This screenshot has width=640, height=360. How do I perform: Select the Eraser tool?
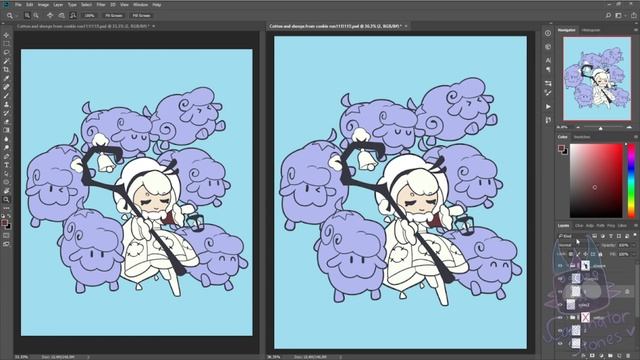click(x=6, y=122)
